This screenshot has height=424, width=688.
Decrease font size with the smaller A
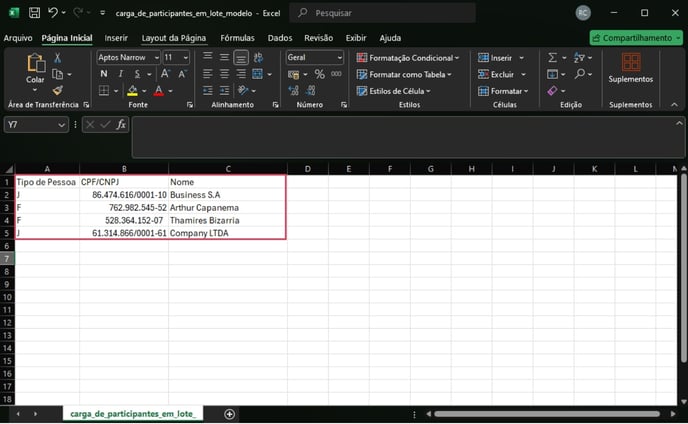(182, 74)
